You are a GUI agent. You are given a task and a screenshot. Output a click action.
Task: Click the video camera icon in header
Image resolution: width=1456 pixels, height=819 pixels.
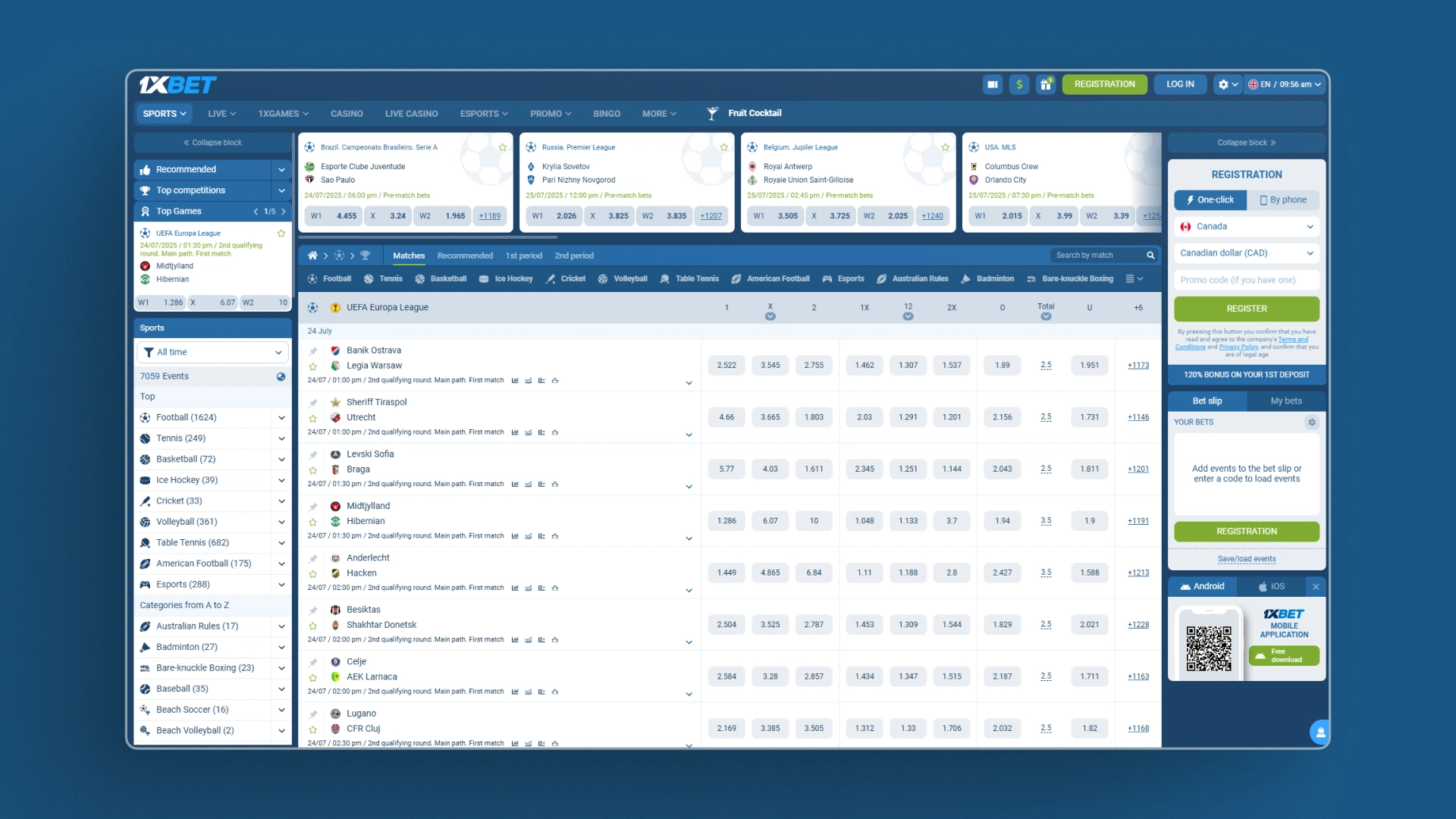[993, 84]
